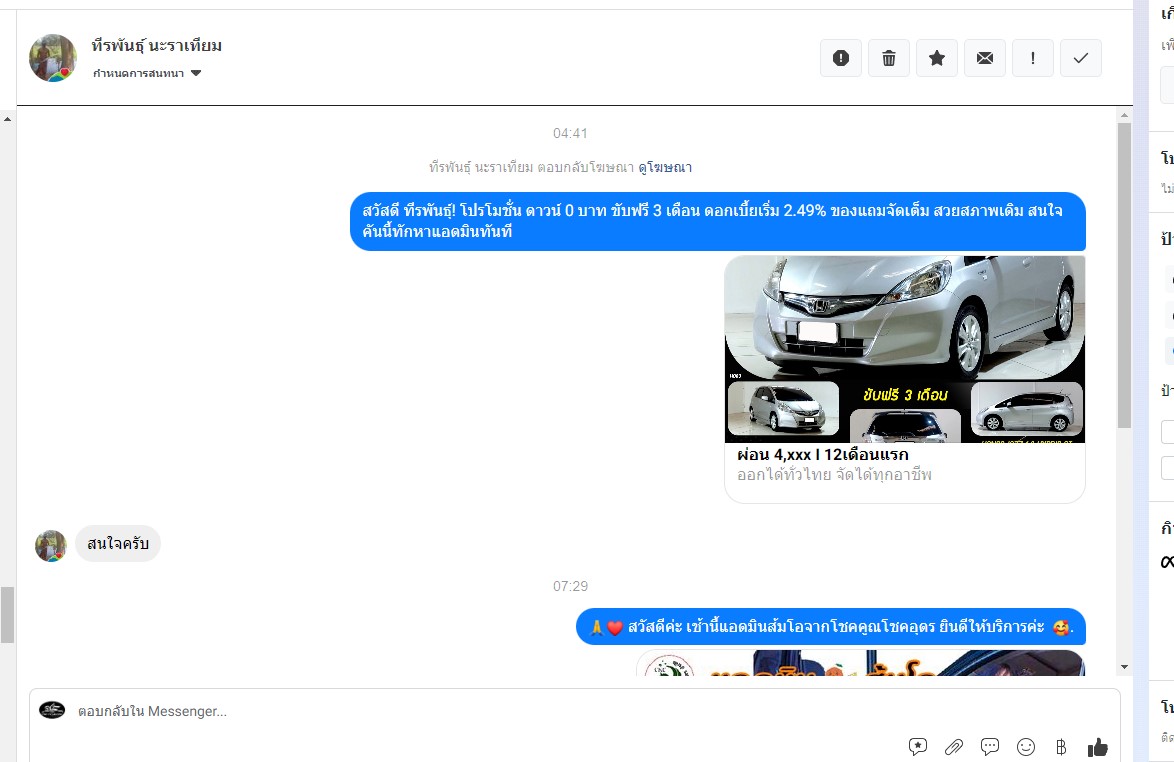This screenshot has height=762, width=1174.
Task: Open the starred message bubble icon
Action: 918,746
